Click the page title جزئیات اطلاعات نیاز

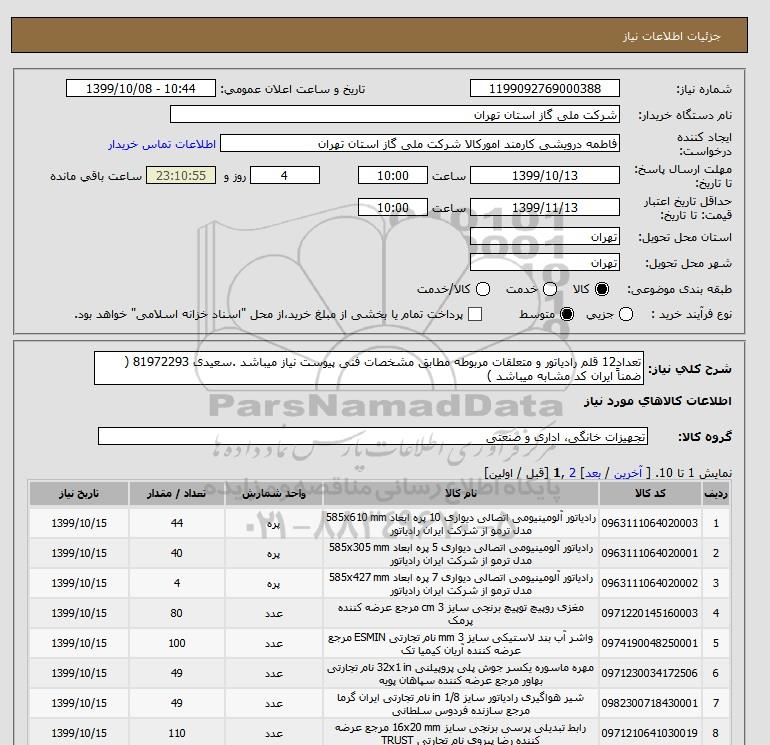click(672, 36)
